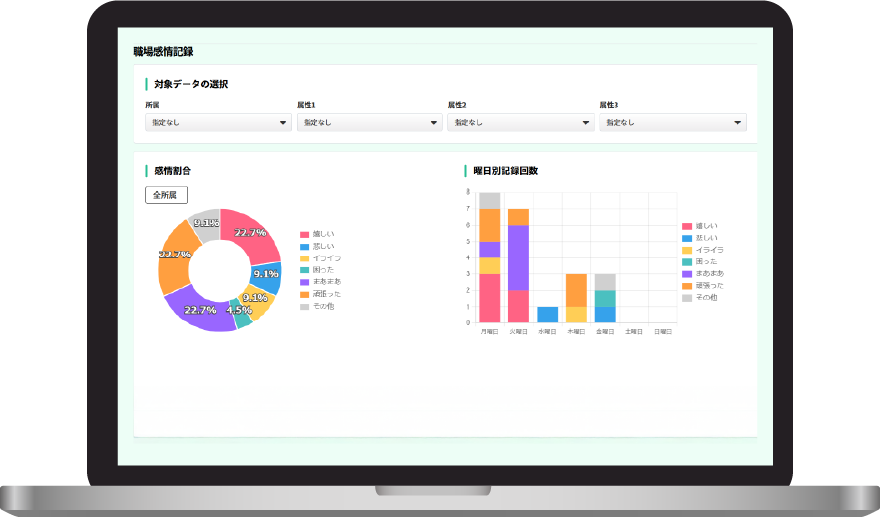Toggle その他 in donut chart legend
Viewport: 880px width, 517px height.
(x=322, y=306)
